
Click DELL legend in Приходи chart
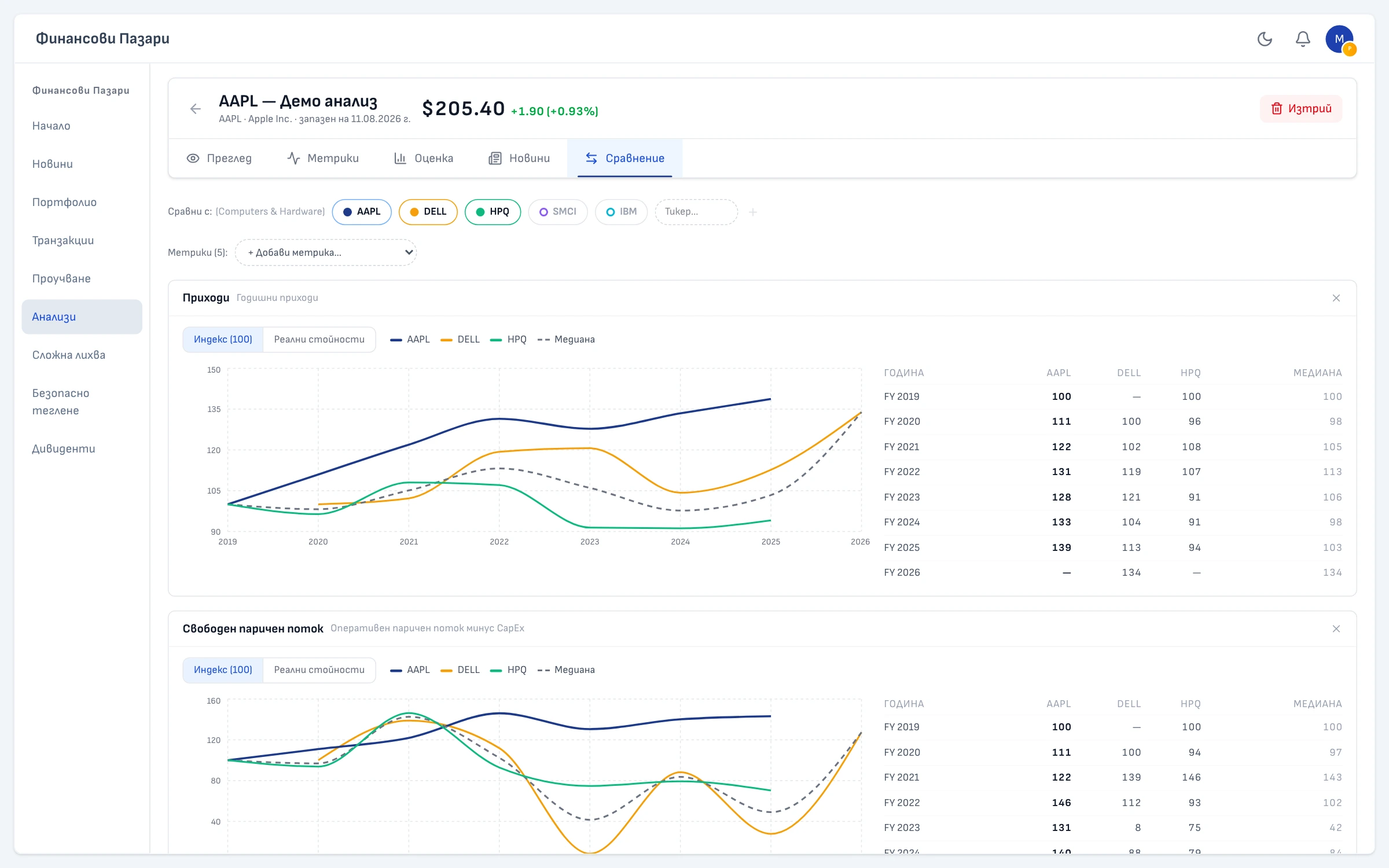[460, 340]
